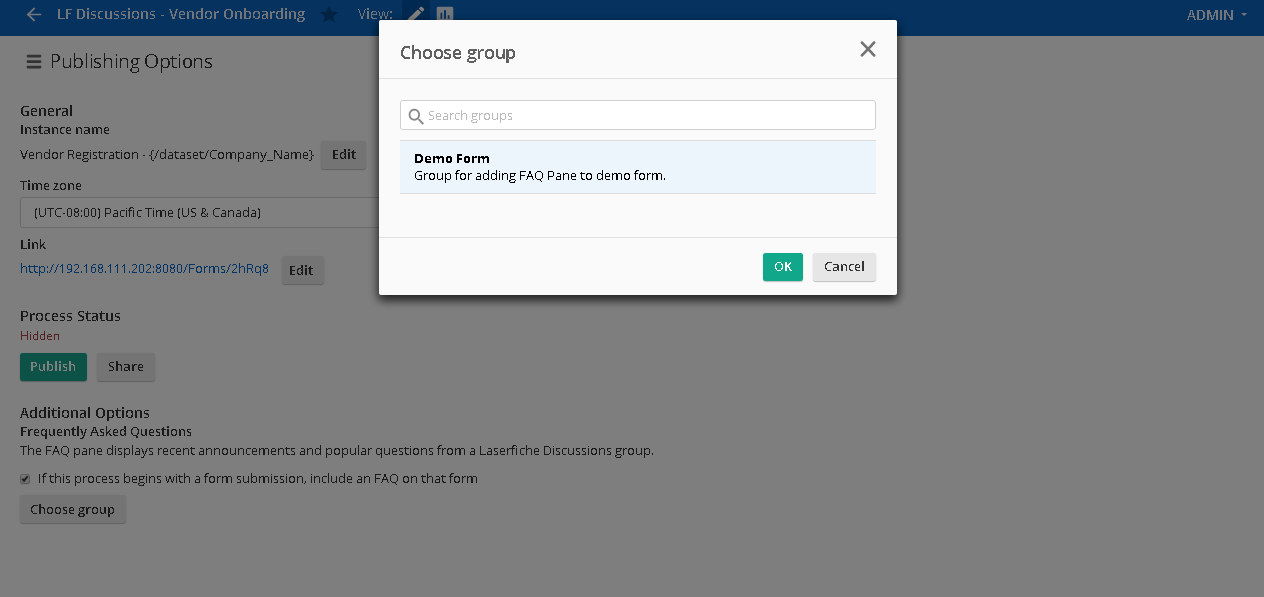Open the ADMIN user dropdown
This screenshot has height=597, width=1264.
1217,15
